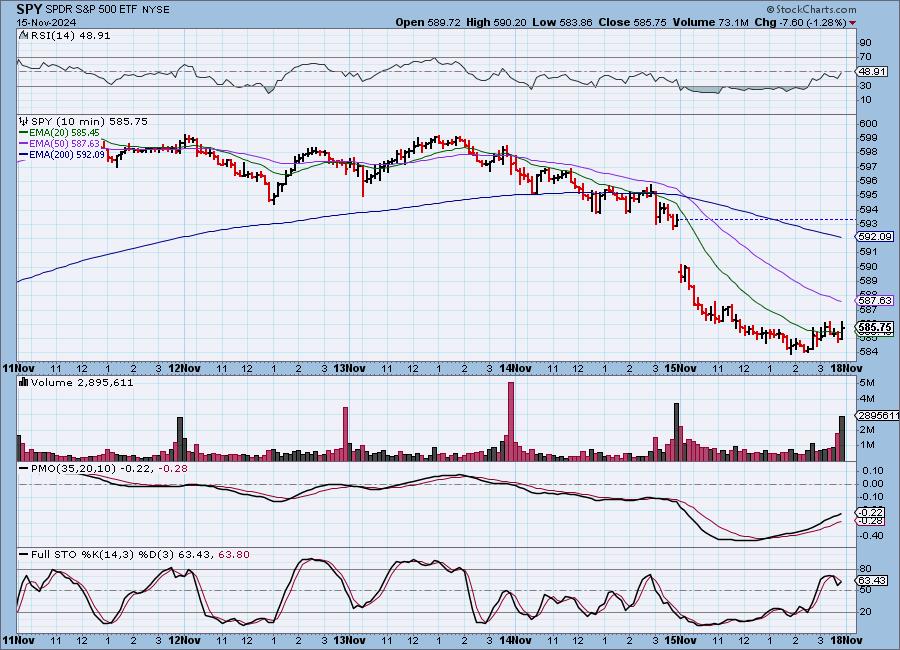
Task: Click the Chg -7.60 (-1.28%) value
Action: [x=800, y=22]
